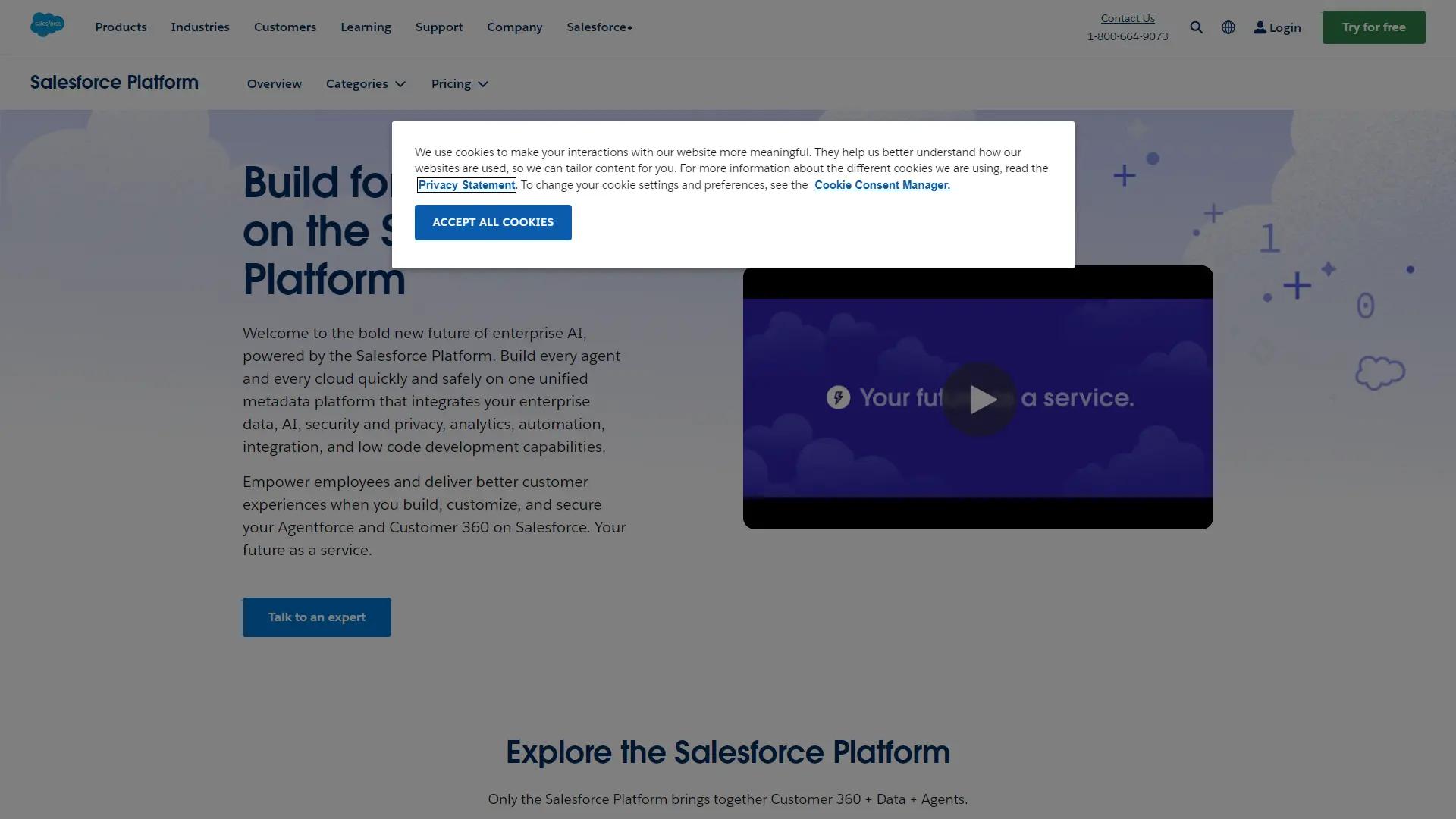Switch to the Overview tab
This screenshot has height=819, width=1456.
pyautogui.click(x=274, y=83)
